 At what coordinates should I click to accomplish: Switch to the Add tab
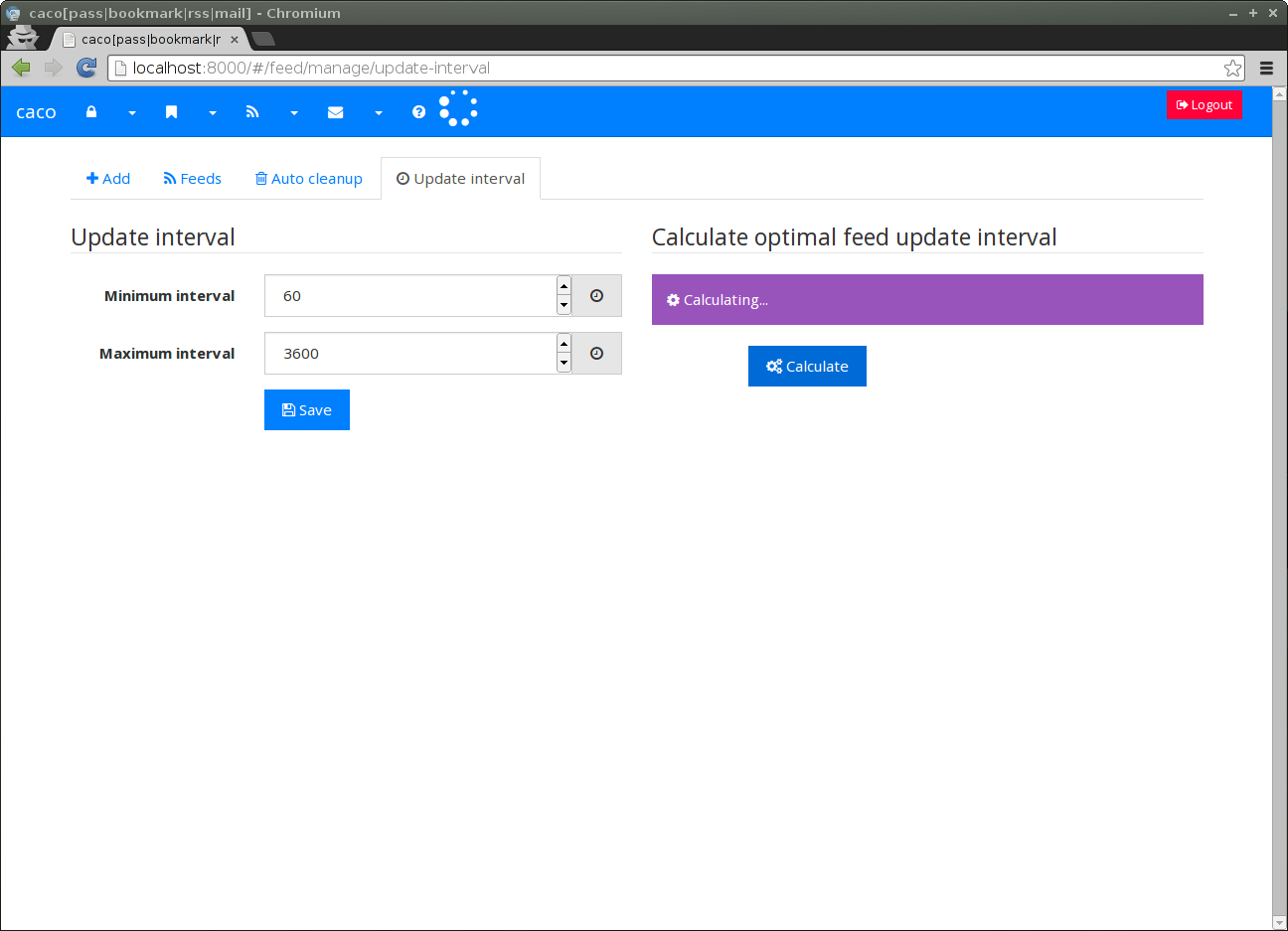tap(108, 179)
